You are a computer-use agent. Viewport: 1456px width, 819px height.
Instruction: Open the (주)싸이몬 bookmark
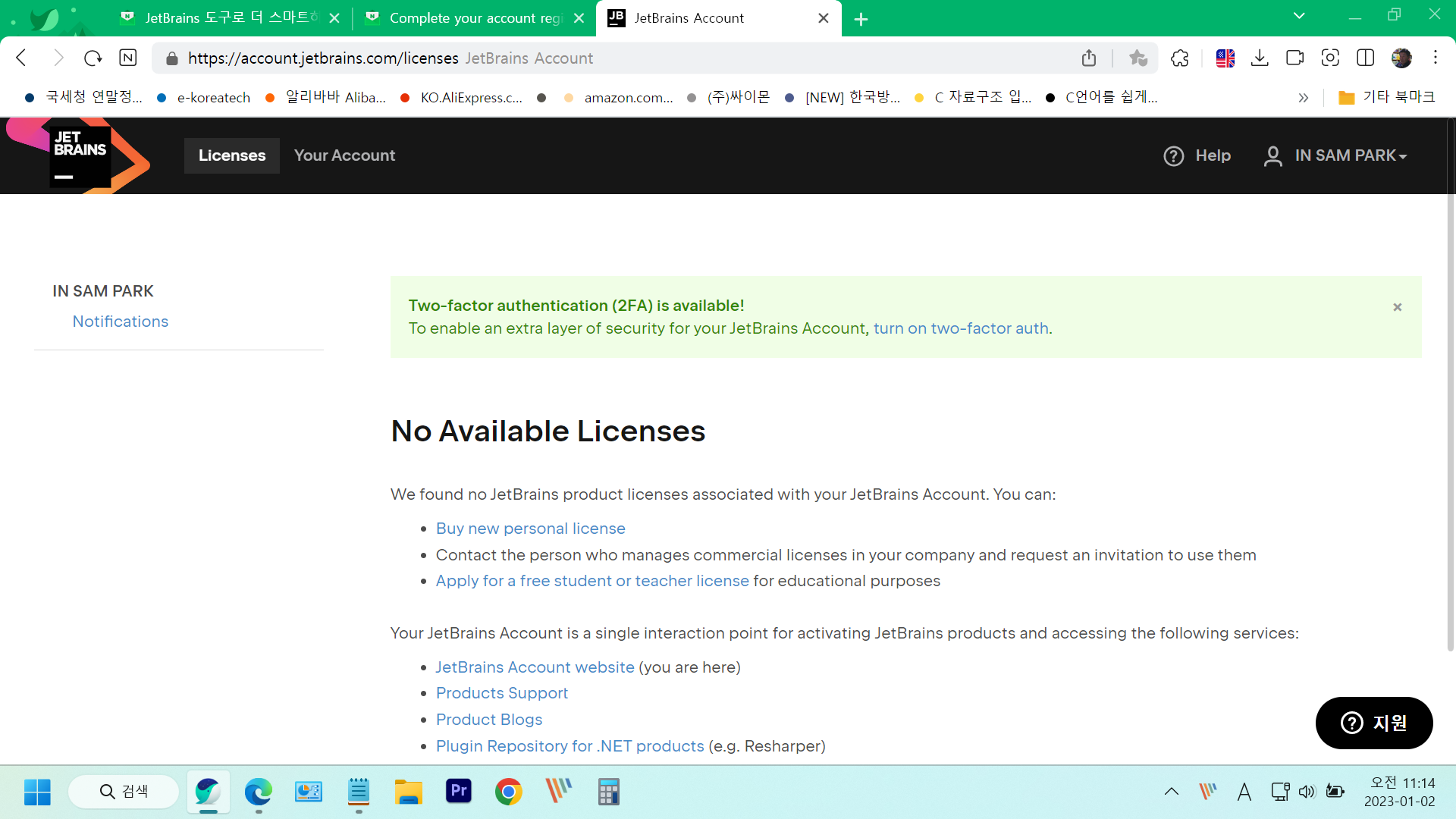(728, 97)
